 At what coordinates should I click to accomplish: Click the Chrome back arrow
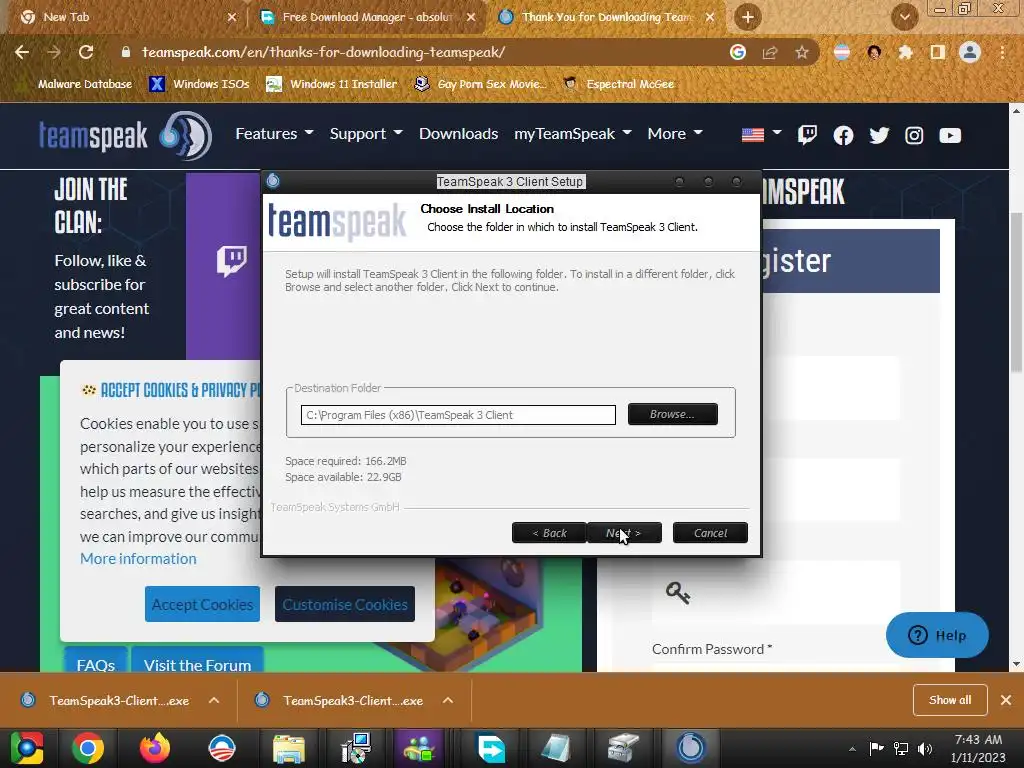tap(22, 52)
